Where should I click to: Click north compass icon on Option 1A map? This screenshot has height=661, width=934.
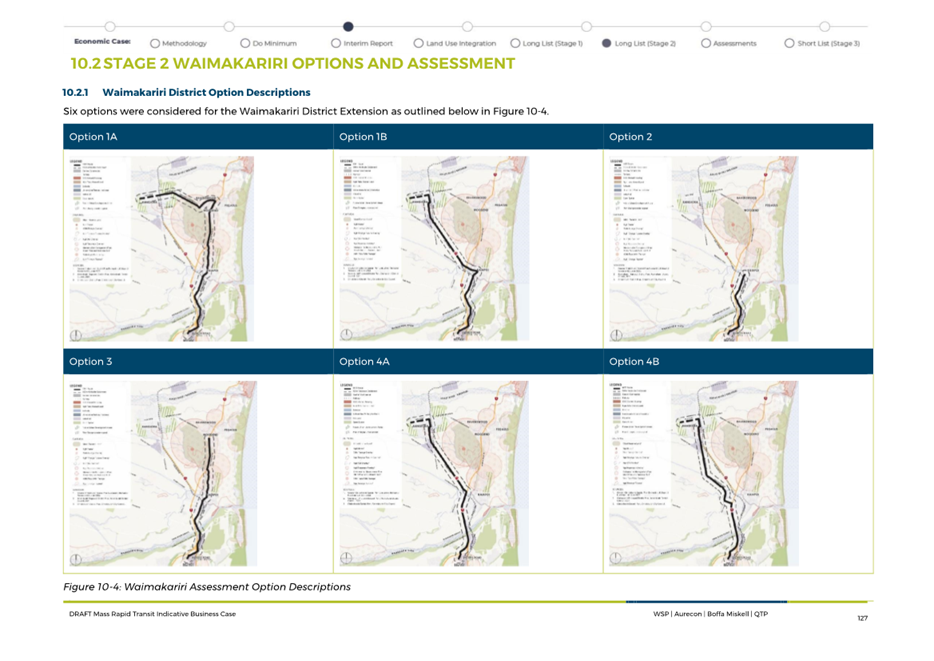[x=76, y=335]
